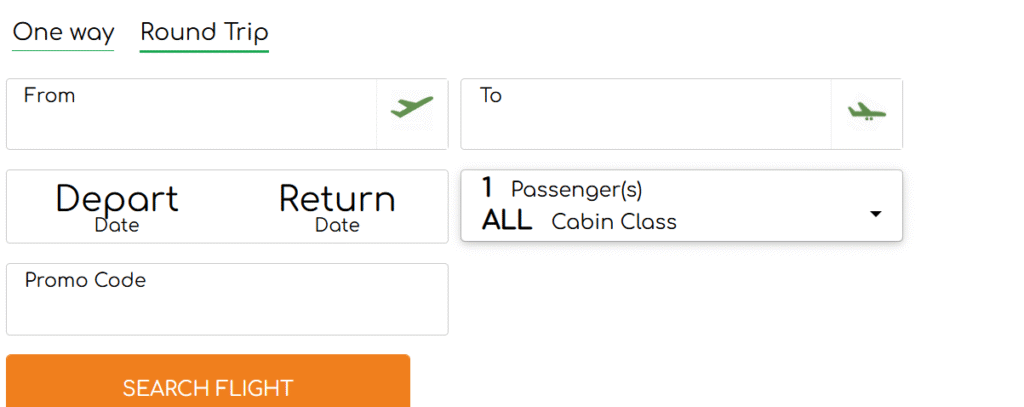This screenshot has height=407, width=1024.
Task: Click the large Return heading text
Action: click(x=337, y=198)
